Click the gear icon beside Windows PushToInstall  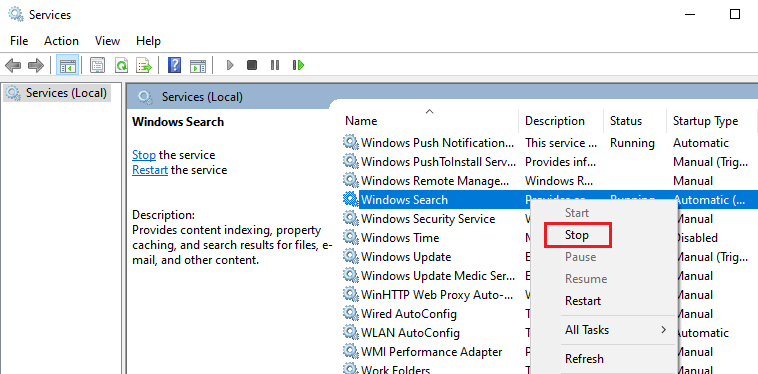click(x=350, y=161)
